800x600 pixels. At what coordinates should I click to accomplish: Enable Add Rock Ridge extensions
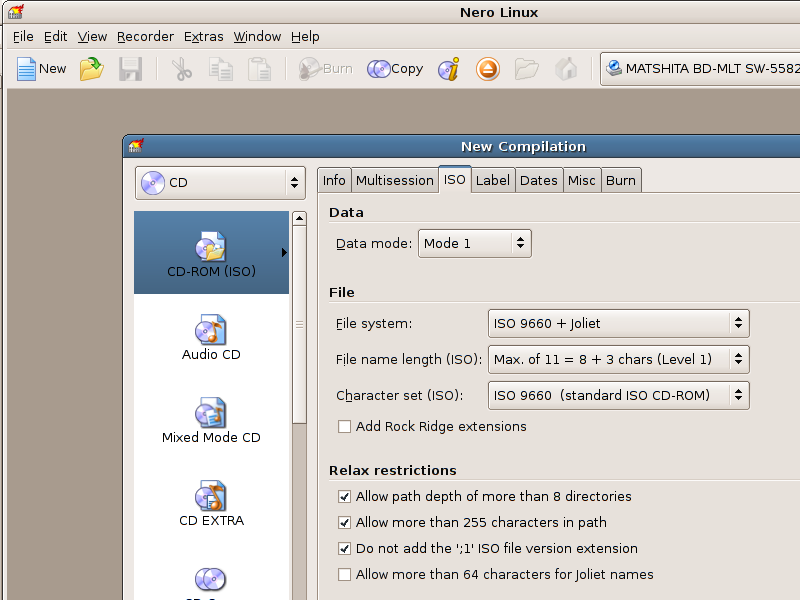[x=345, y=427]
